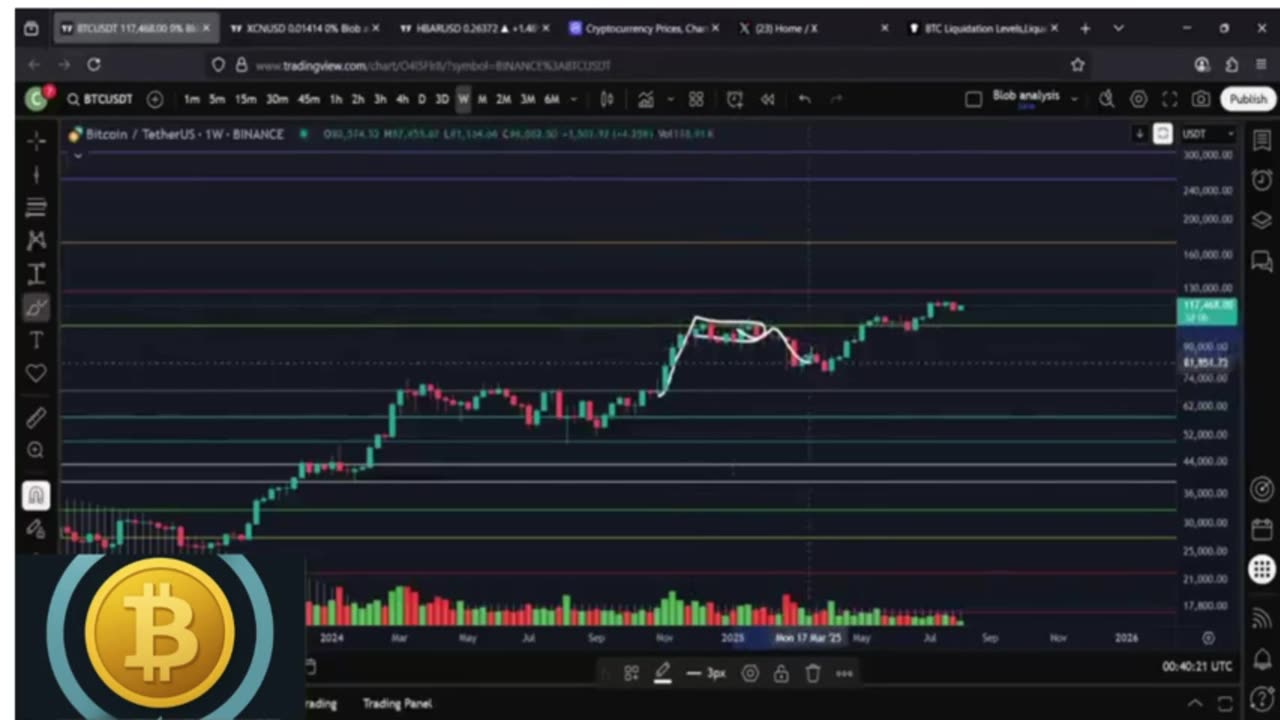
Task: Open the user profile avatar menu
Action: [x=37, y=98]
